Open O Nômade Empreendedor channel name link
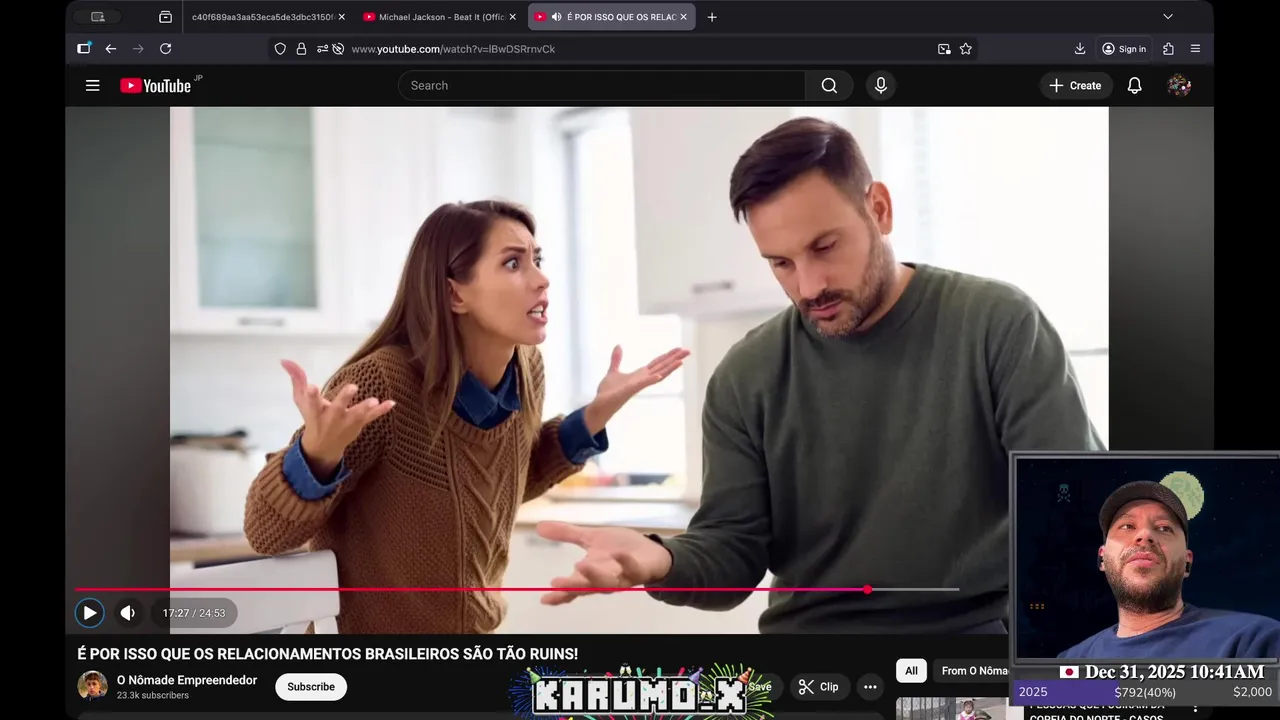 point(187,680)
